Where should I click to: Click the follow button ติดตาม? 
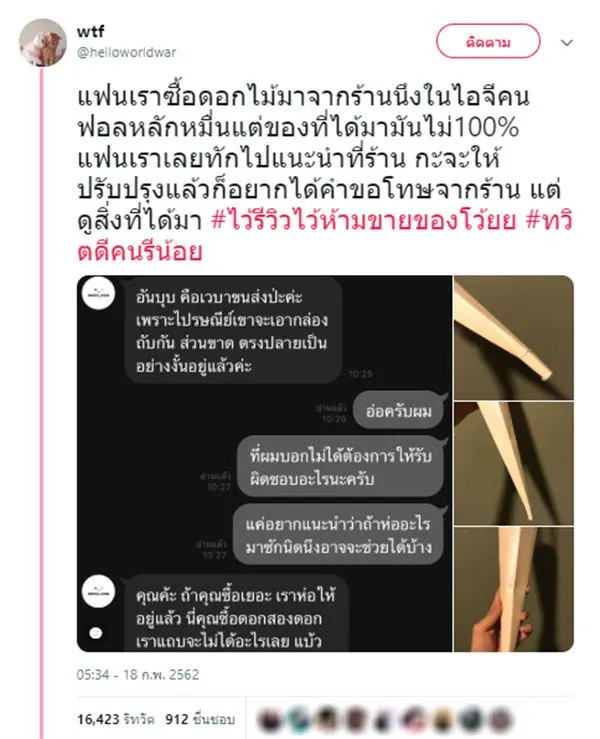click(x=488, y=42)
